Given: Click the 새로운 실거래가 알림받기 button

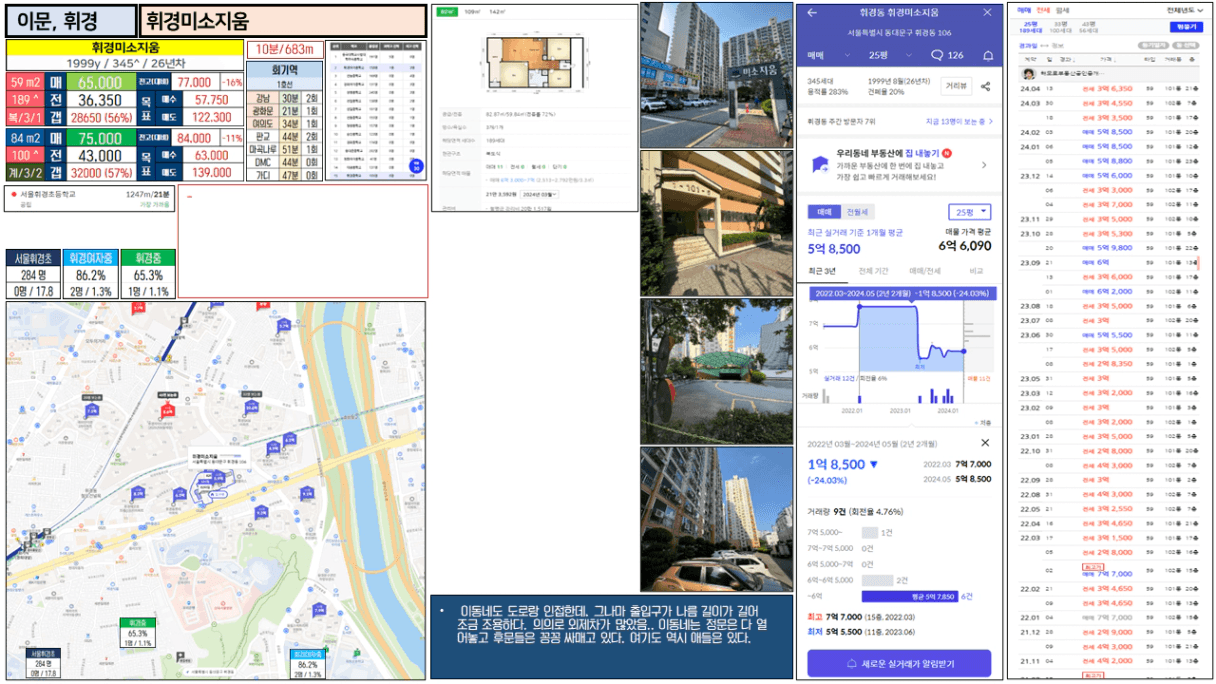Looking at the screenshot, I should click(899, 663).
